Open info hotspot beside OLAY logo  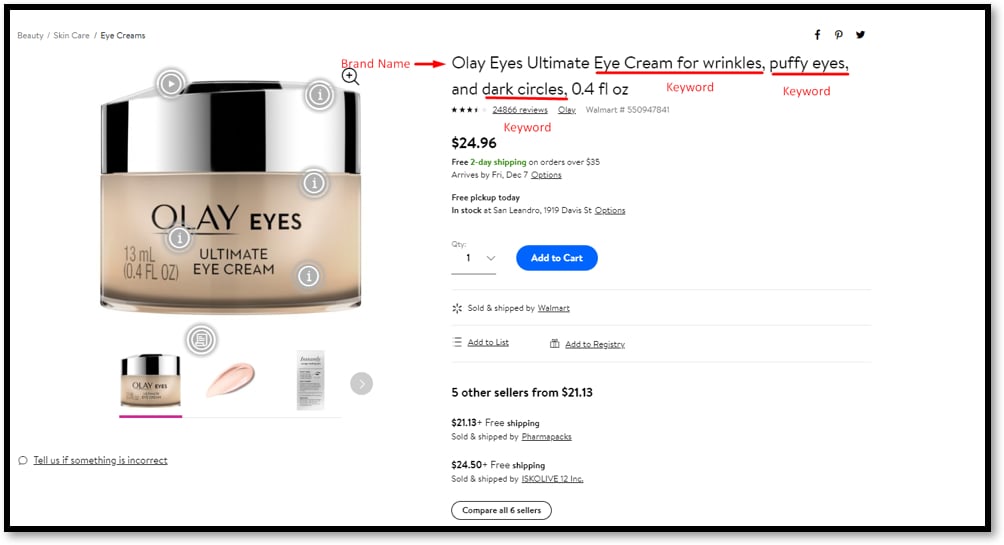(x=180, y=238)
